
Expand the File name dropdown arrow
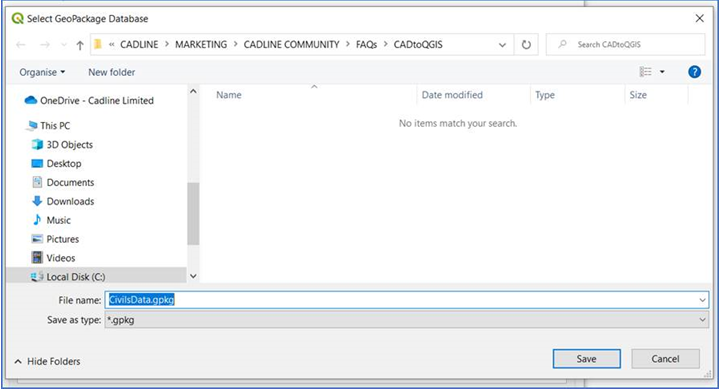point(703,300)
